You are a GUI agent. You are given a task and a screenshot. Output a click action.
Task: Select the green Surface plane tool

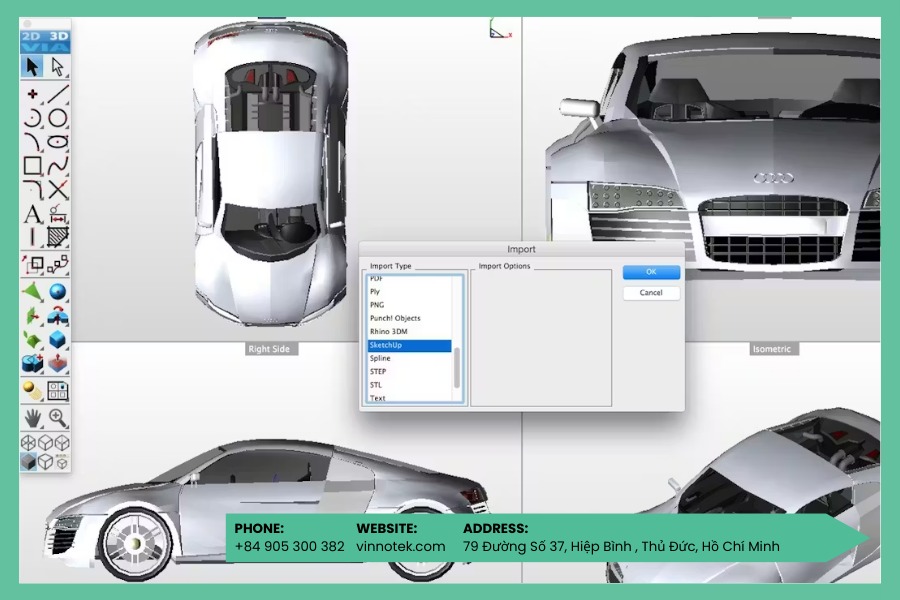coord(33,292)
